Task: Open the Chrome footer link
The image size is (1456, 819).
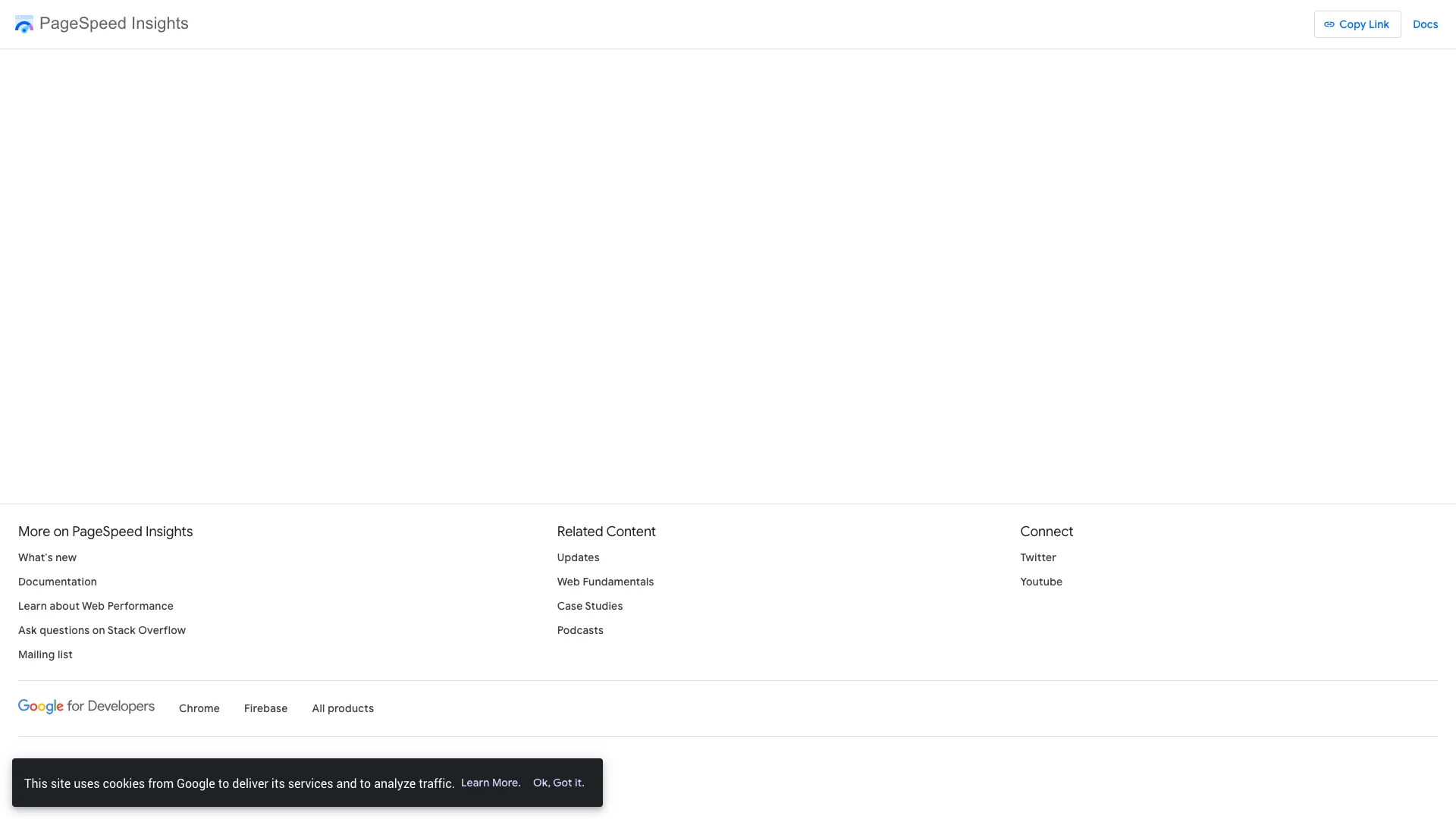Action: tap(199, 708)
